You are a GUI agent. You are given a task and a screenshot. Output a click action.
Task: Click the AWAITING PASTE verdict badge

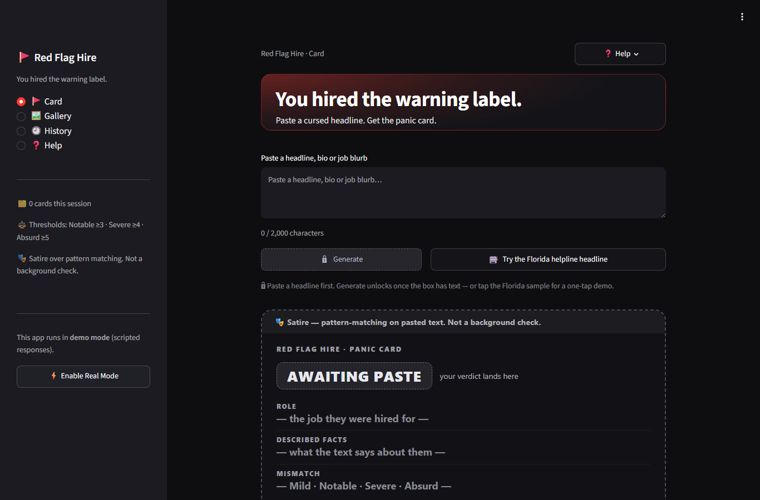pos(354,376)
